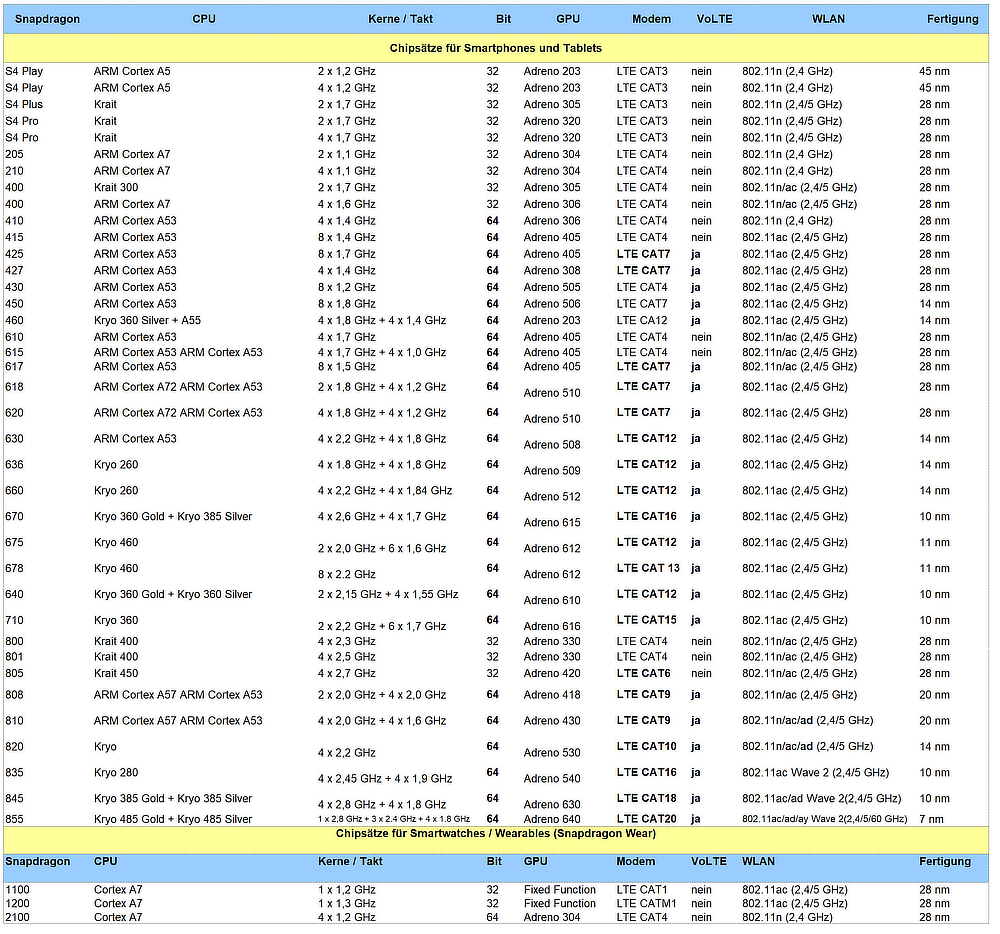Click the 'Kryo 385 Gold + Kryo 385 Silver' cell
This screenshot has width=1000, height=934.
[173, 799]
